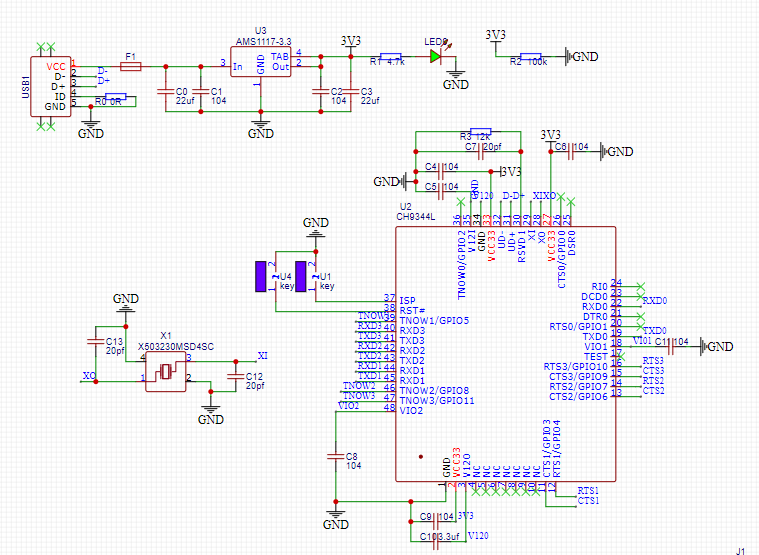Select the ISP pin label on U2
The height and width of the screenshot is (555, 759).
tap(407, 300)
